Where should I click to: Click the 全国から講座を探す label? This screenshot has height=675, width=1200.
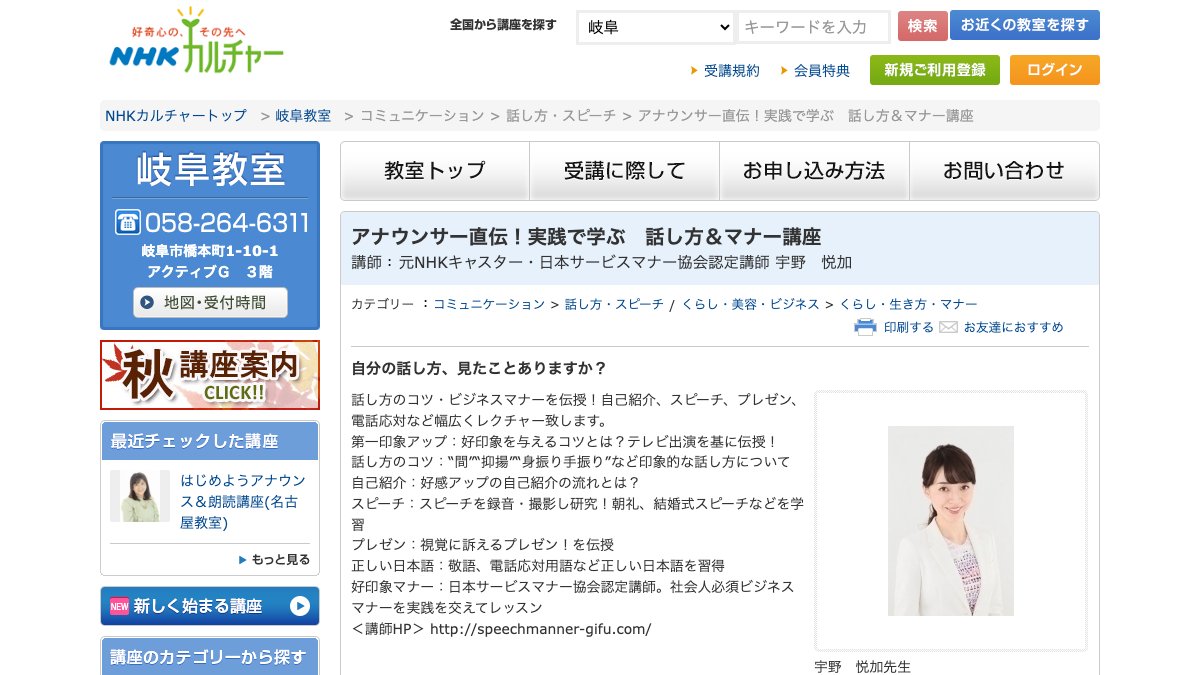(x=503, y=25)
